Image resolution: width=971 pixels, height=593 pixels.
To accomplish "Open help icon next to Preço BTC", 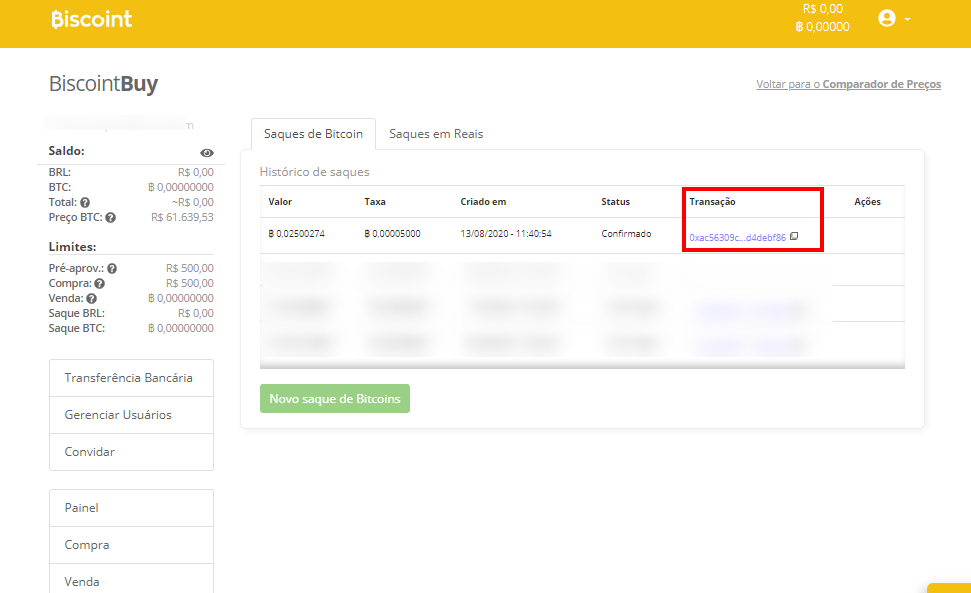I will [110, 217].
